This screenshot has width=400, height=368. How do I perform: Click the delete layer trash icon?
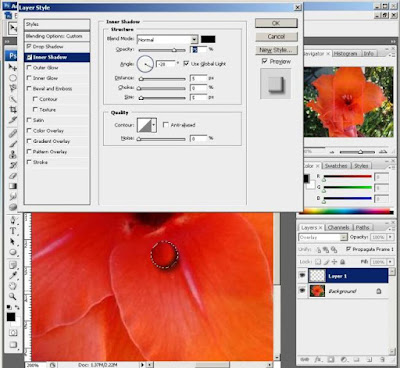[x=382, y=360]
